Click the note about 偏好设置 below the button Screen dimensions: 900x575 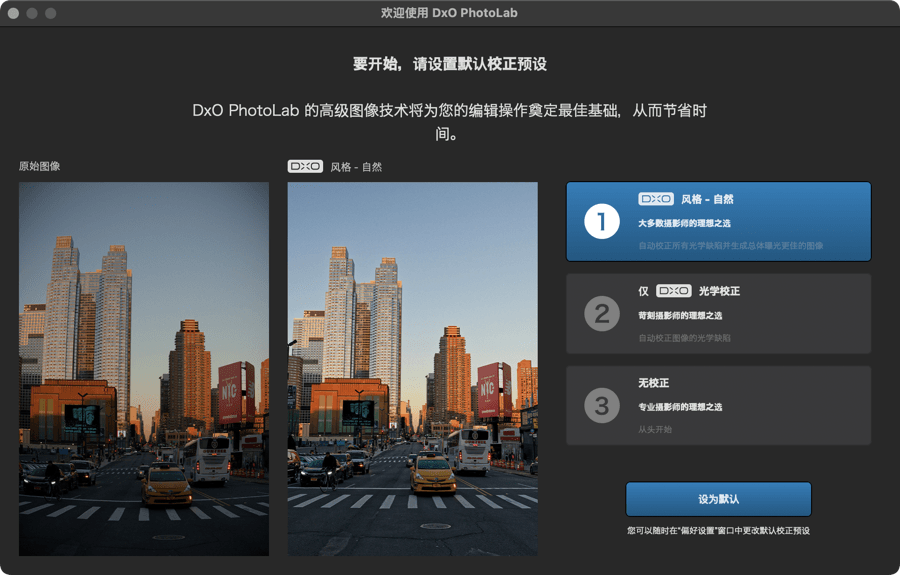tap(718, 531)
